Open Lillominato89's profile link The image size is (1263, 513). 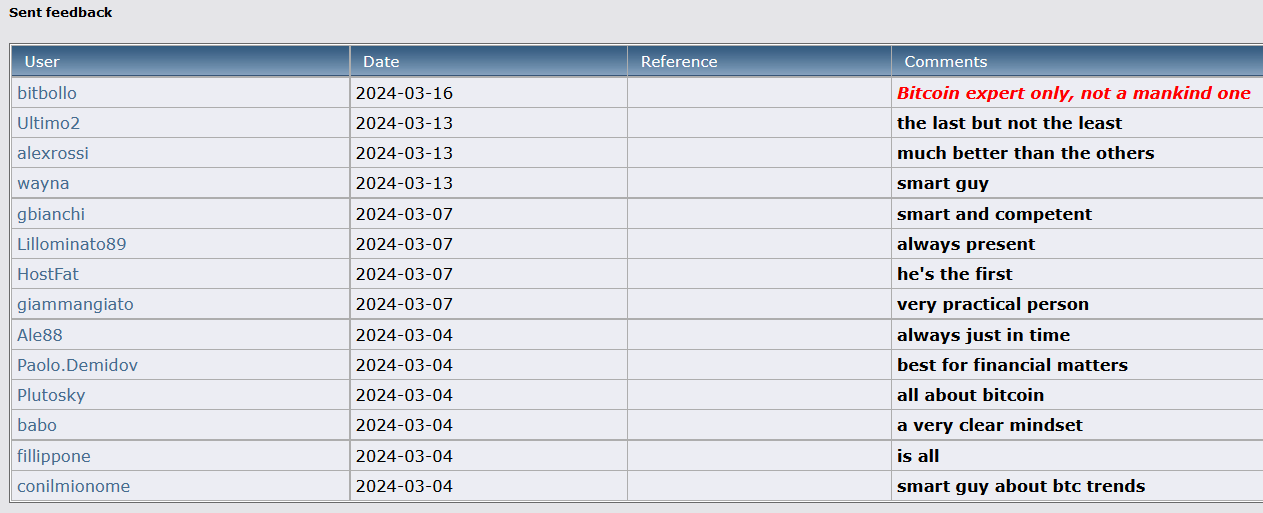[72, 244]
